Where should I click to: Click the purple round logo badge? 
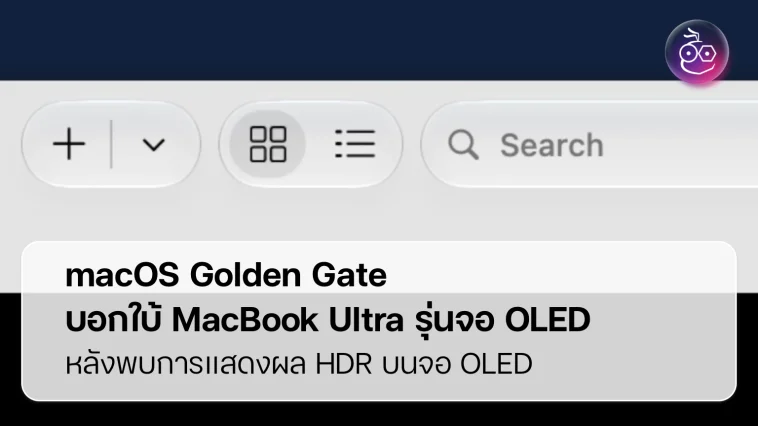point(697,53)
